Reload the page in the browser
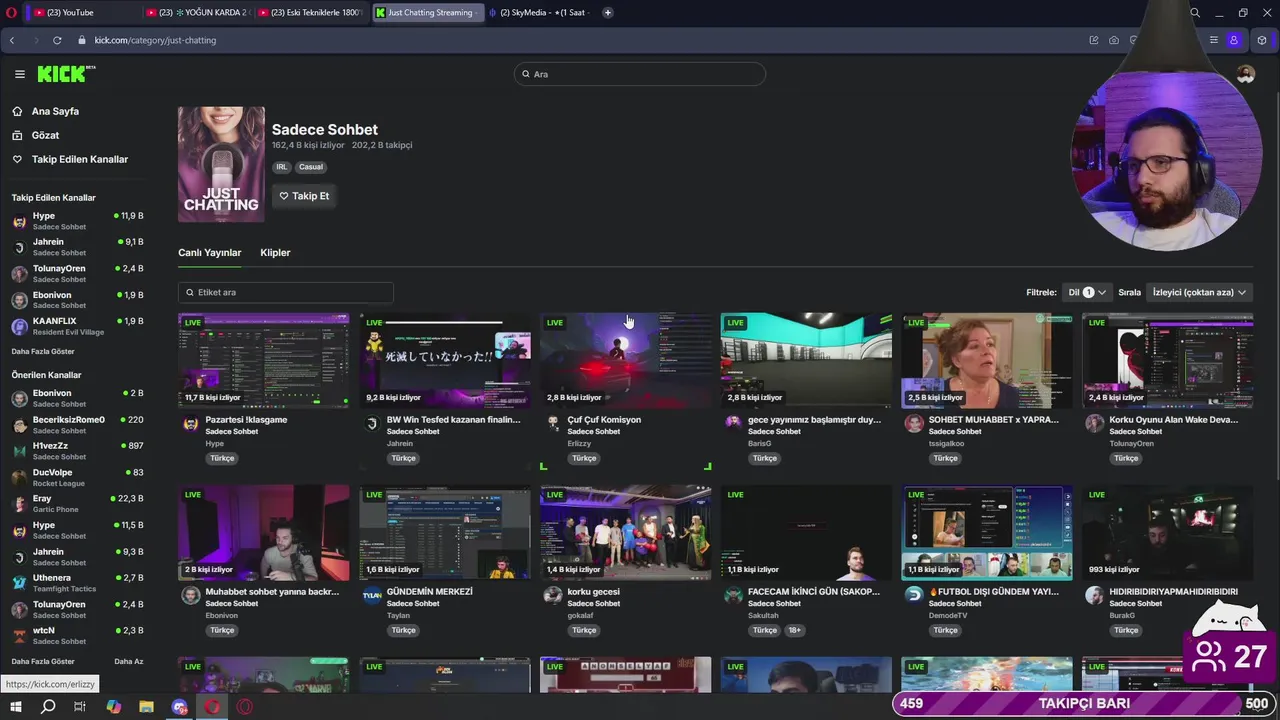 57,40
